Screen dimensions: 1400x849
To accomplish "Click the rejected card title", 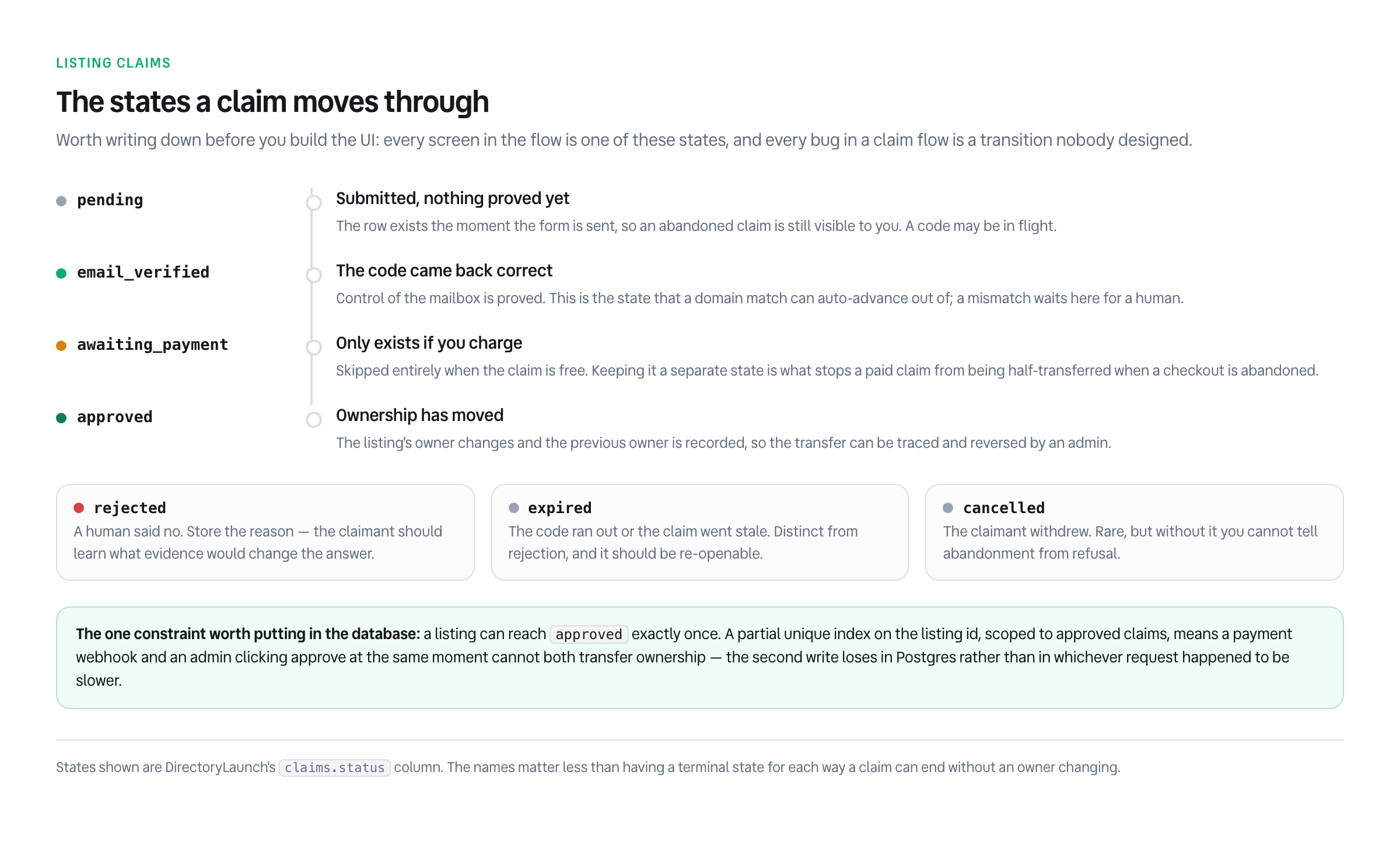I will pyautogui.click(x=129, y=508).
